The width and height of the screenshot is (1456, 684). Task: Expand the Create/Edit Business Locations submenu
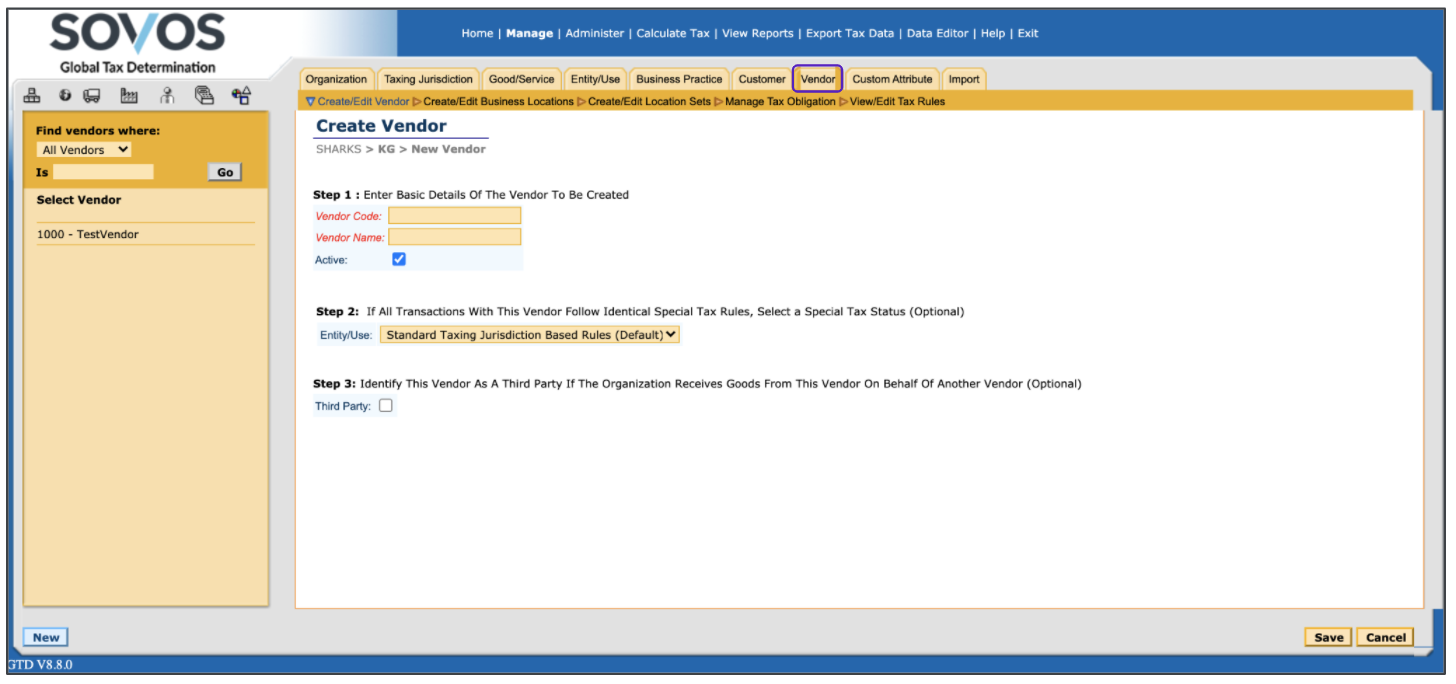[x=498, y=101]
